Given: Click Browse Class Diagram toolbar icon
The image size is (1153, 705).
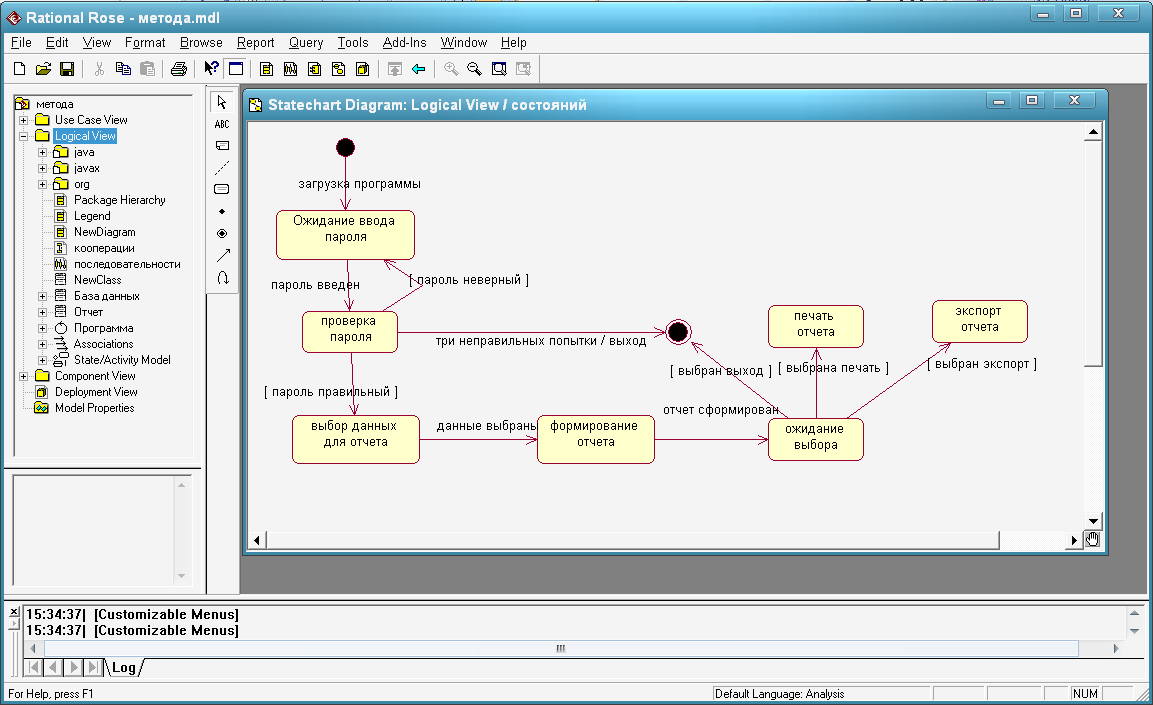Looking at the screenshot, I should click(x=266, y=69).
